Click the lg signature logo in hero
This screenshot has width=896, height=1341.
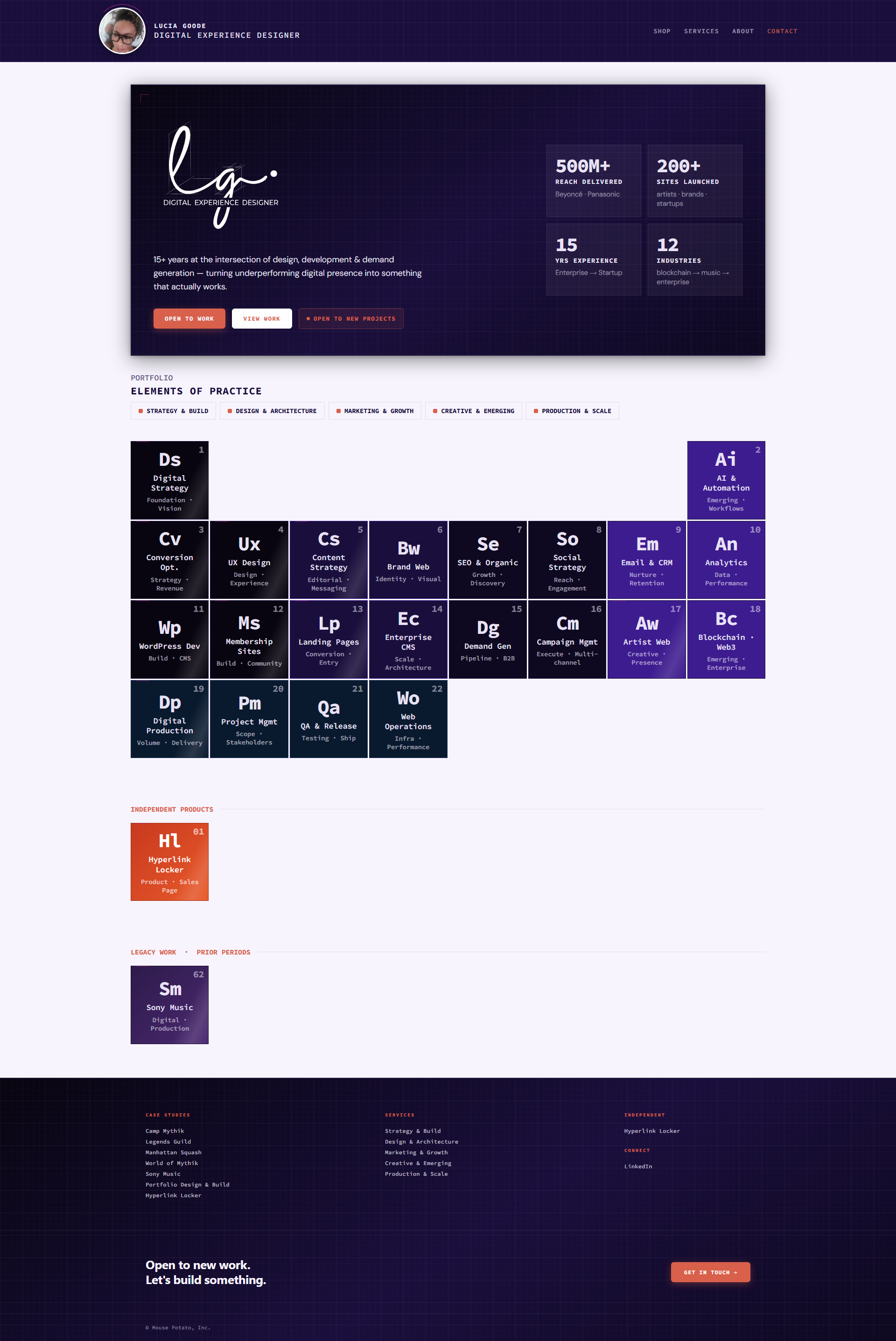[221, 176]
